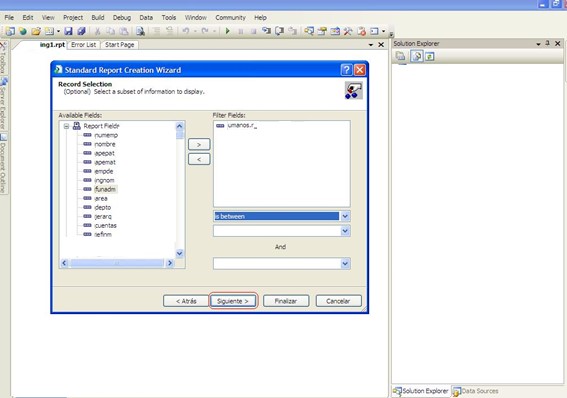
Task: Open the 'is between' condition dropdown
Action: [x=345, y=216]
